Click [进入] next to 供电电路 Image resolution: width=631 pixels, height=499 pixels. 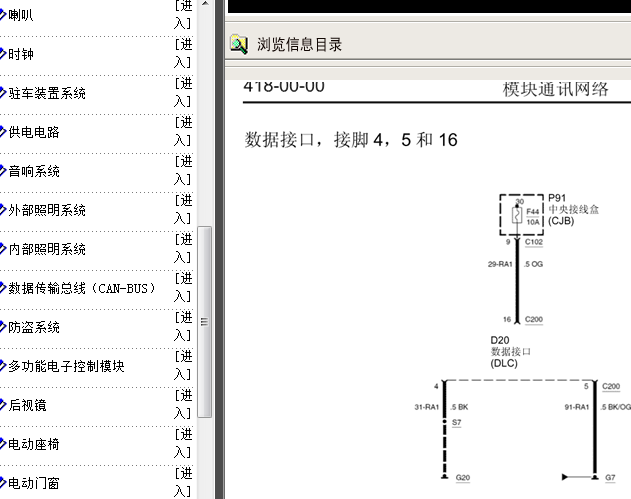pyautogui.click(x=183, y=132)
